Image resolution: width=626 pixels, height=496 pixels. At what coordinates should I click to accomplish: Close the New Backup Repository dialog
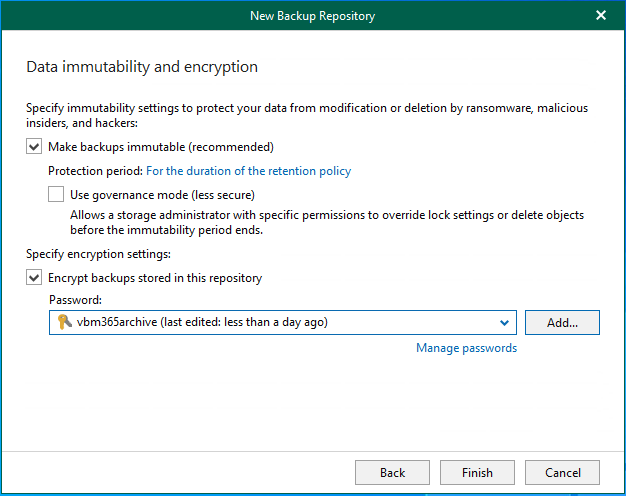tap(601, 15)
